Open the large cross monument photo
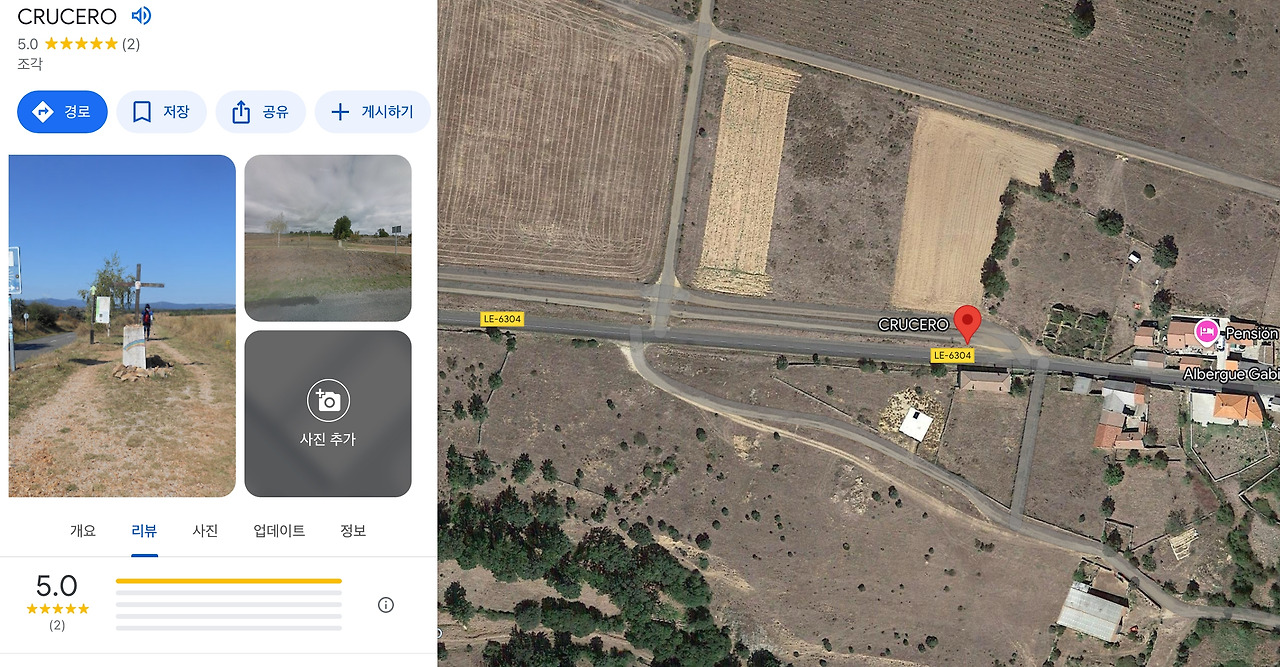Screen dimensions: 1280x667 (122, 326)
